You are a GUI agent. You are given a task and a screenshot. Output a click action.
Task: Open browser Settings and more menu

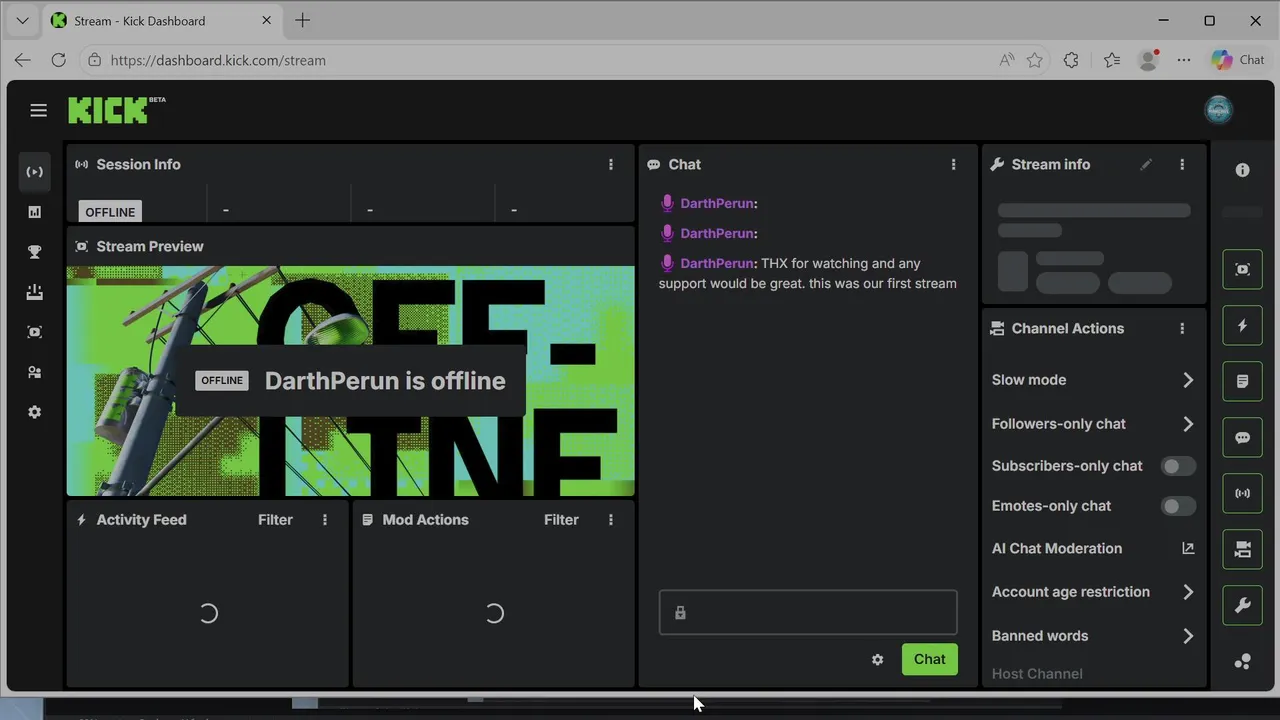(1184, 60)
